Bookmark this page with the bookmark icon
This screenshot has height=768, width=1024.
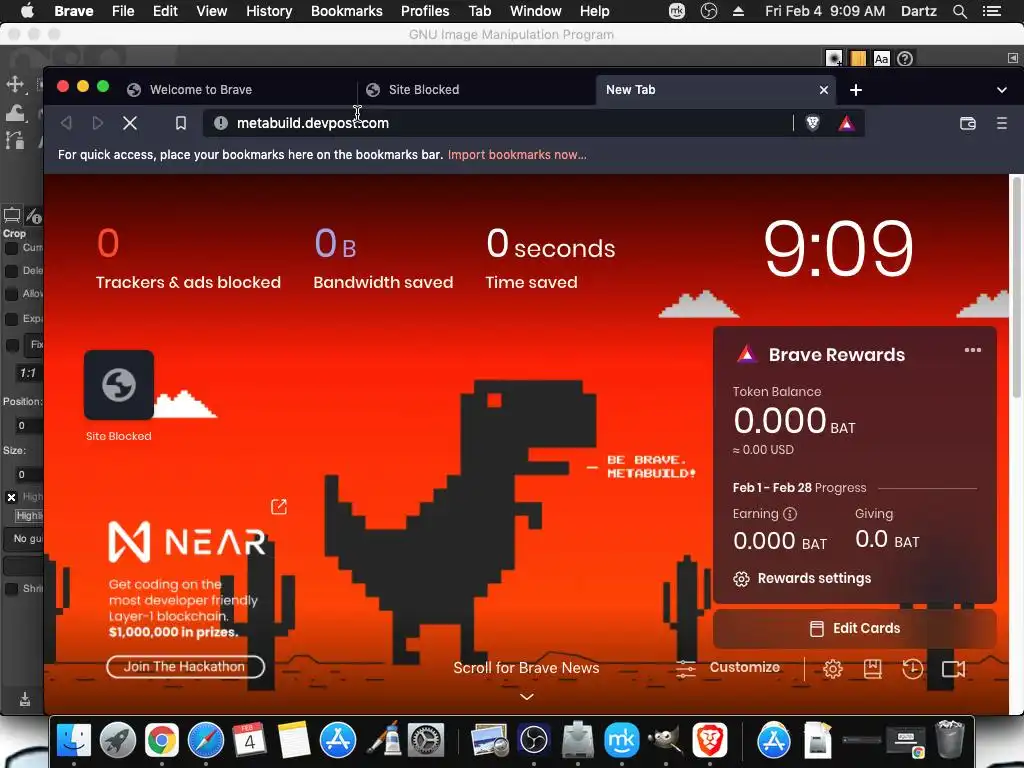coord(181,123)
